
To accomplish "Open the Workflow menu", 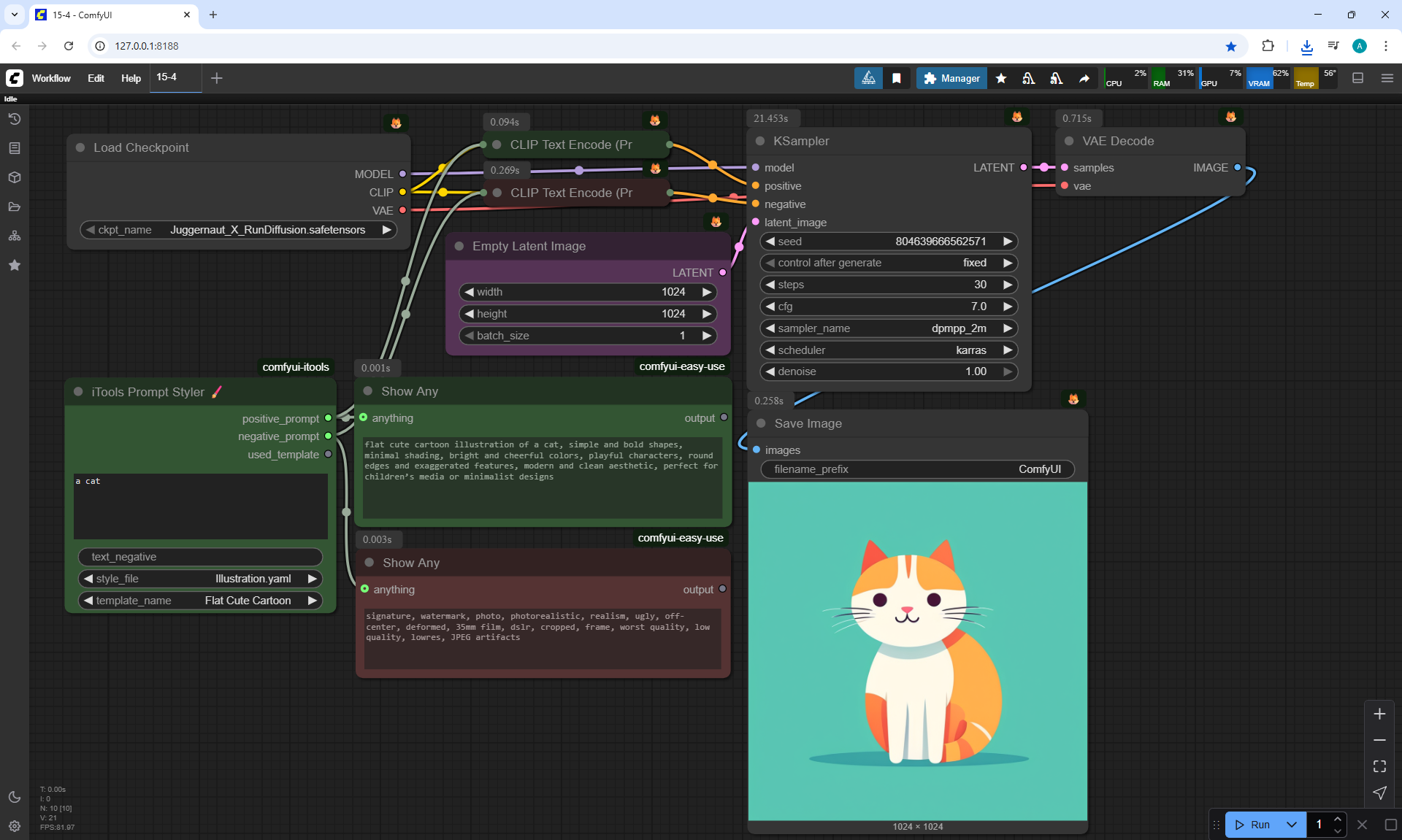I will 51,78.
